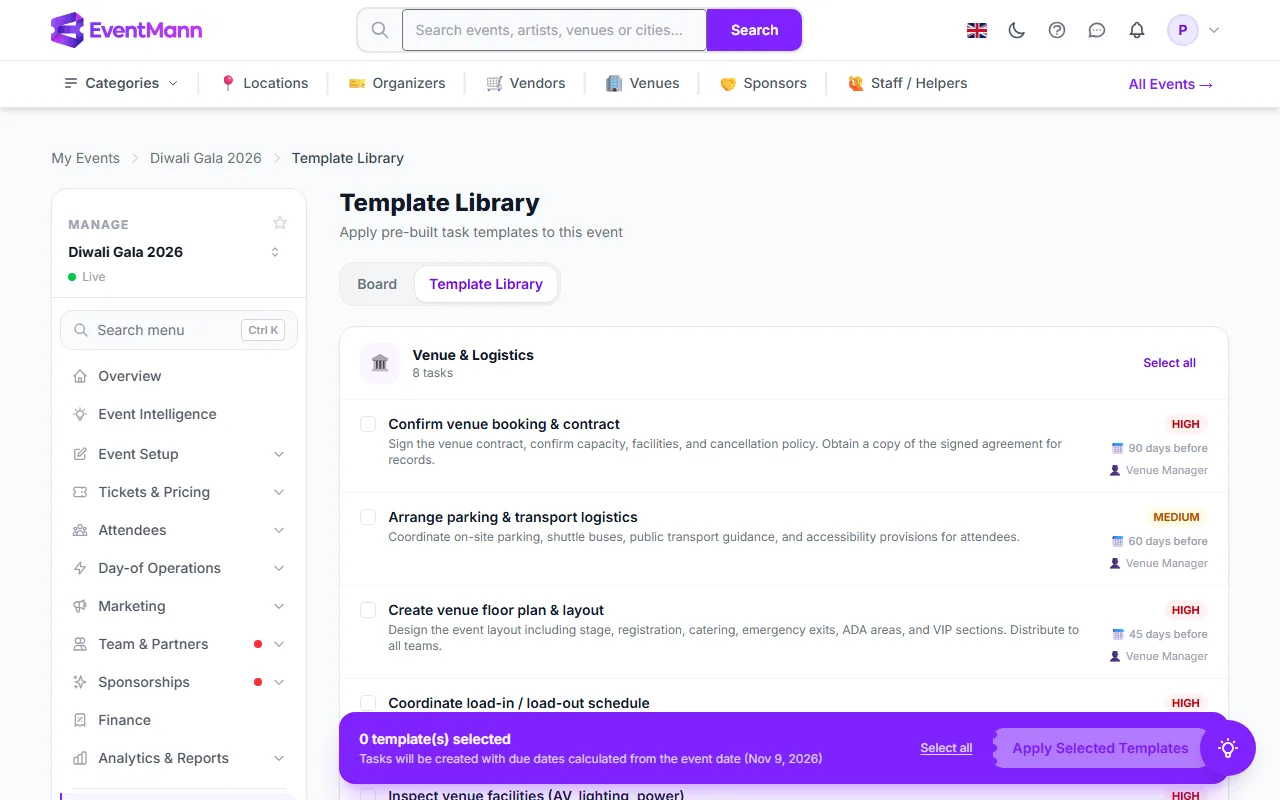Check Create venue floor plan & layout
1280x800 pixels.
pos(368,610)
